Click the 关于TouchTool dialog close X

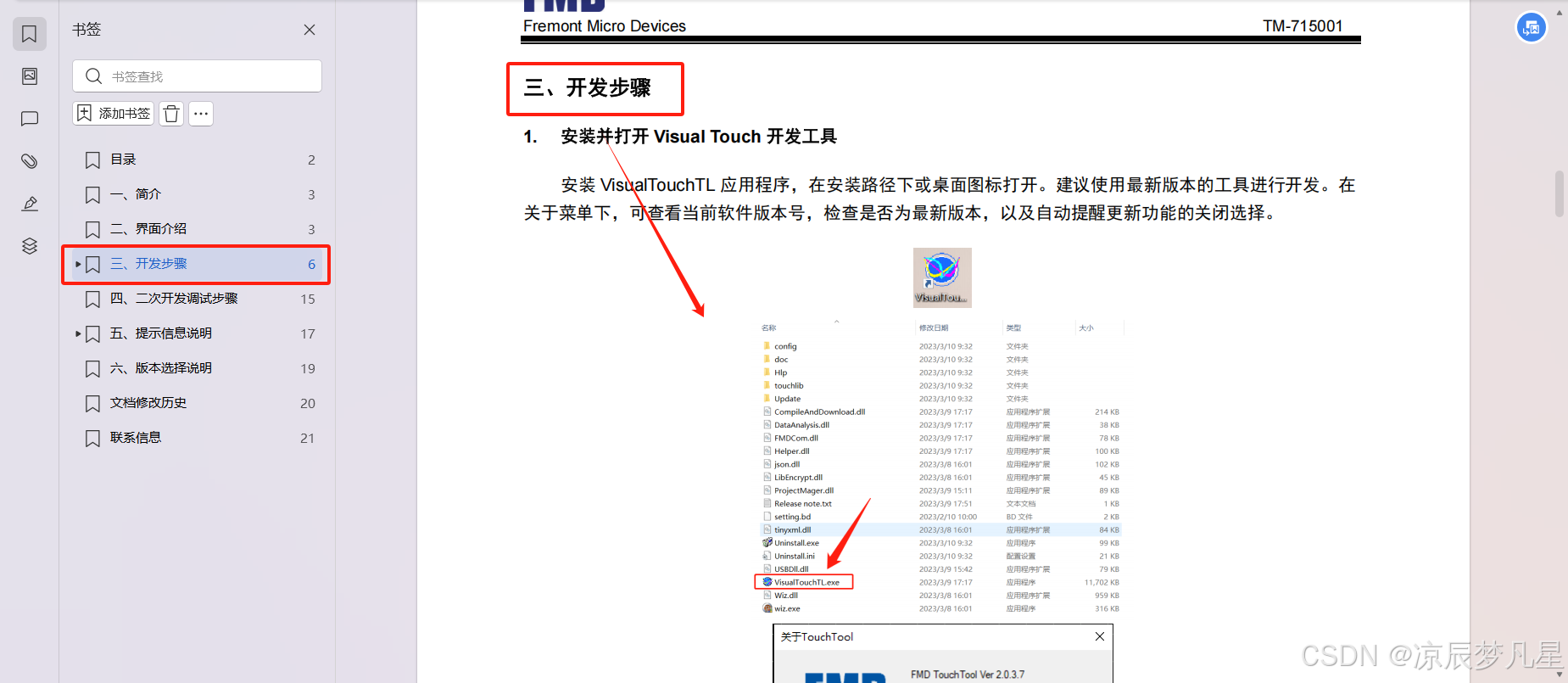[1100, 636]
